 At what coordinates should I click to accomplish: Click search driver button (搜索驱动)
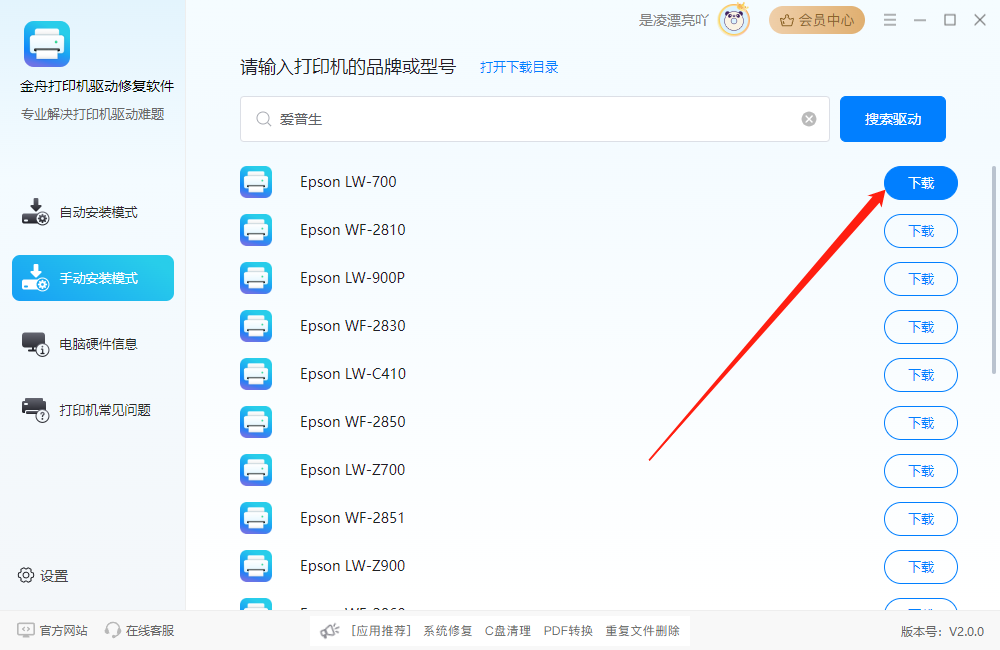(x=892, y=119)
